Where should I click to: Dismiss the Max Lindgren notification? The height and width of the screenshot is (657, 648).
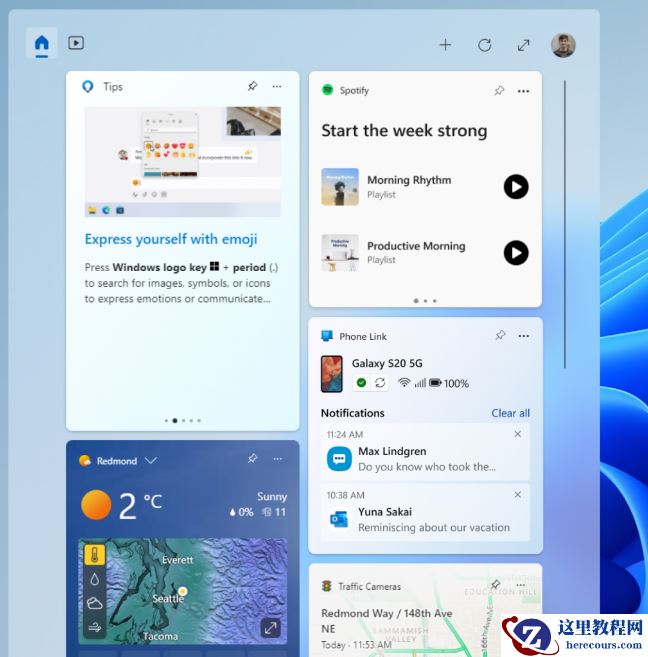coord(518,434)
